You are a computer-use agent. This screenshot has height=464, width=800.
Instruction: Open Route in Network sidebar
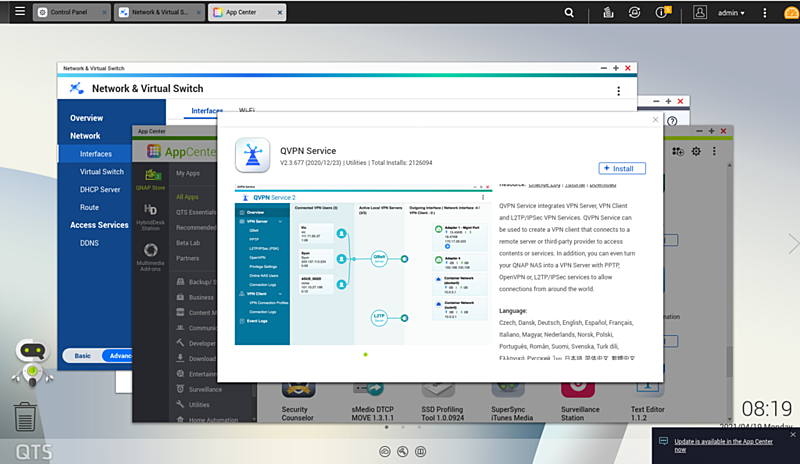tap(89, 207)
